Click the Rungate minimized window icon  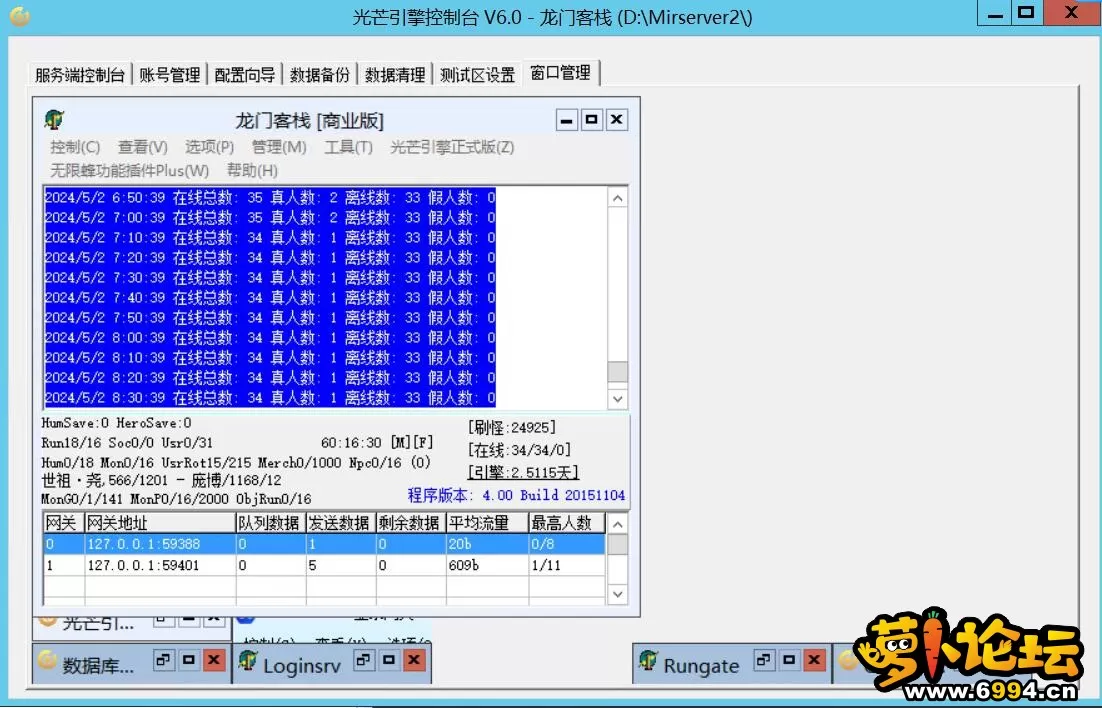click(x=648, y=660)
